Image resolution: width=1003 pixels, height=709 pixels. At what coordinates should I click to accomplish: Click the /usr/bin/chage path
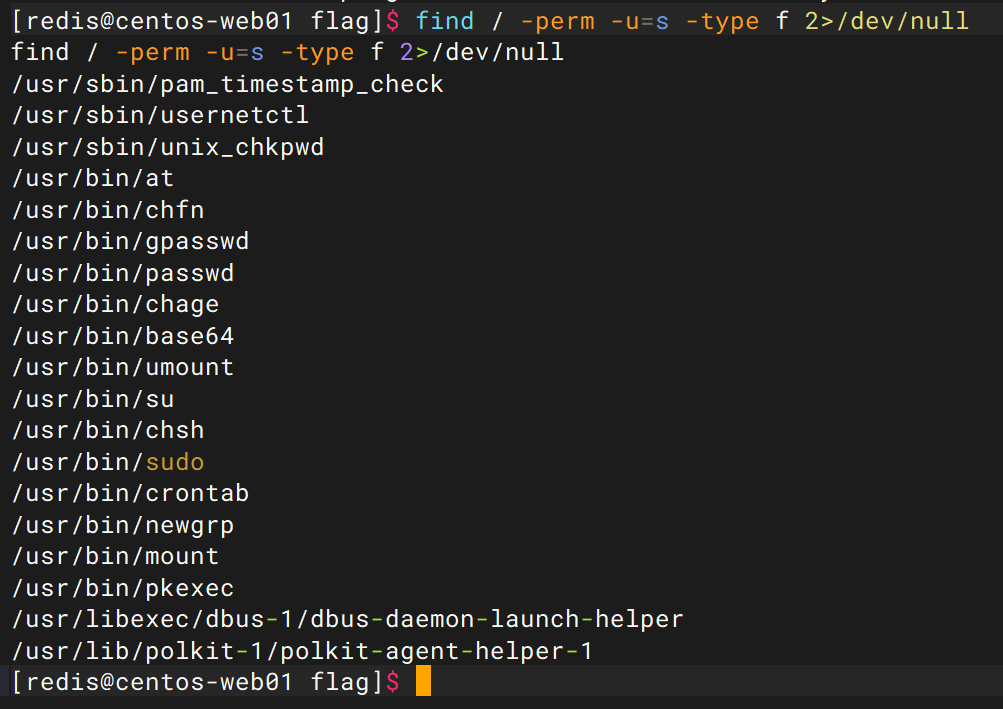coord(116,304)
